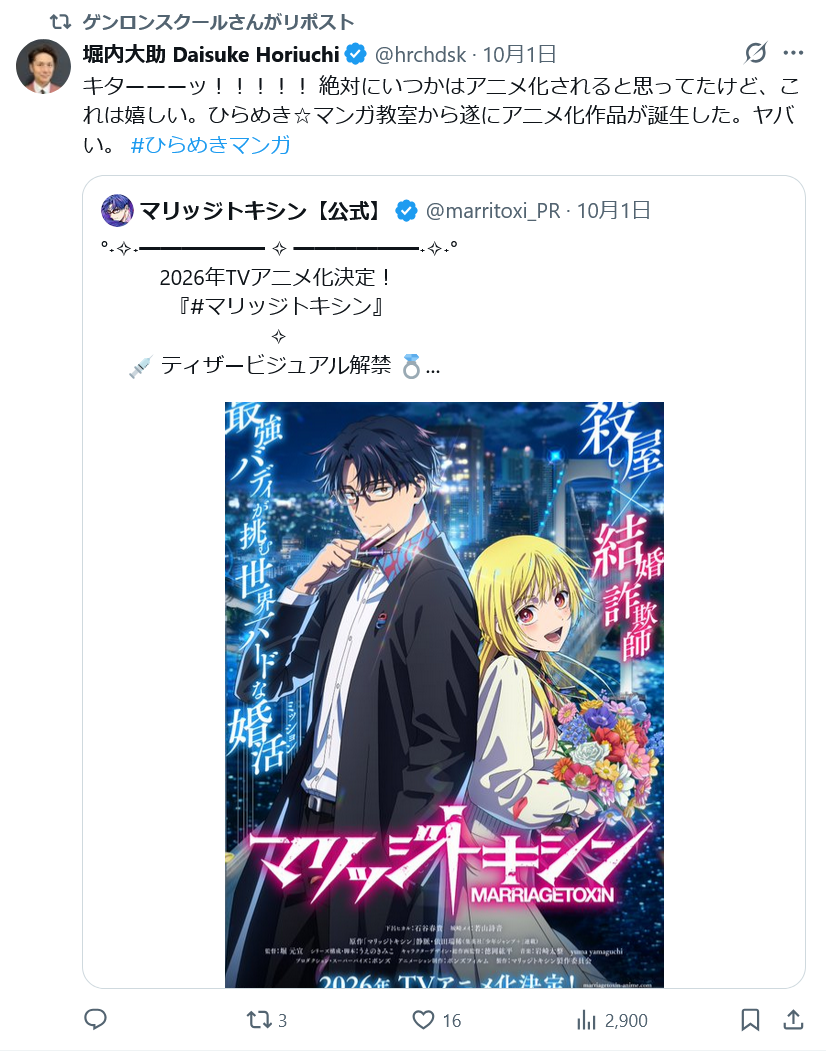Click 堀内大助 Daisuke Horiuchi display name
Screen dimensions: 826x1052
click(211, 54)
